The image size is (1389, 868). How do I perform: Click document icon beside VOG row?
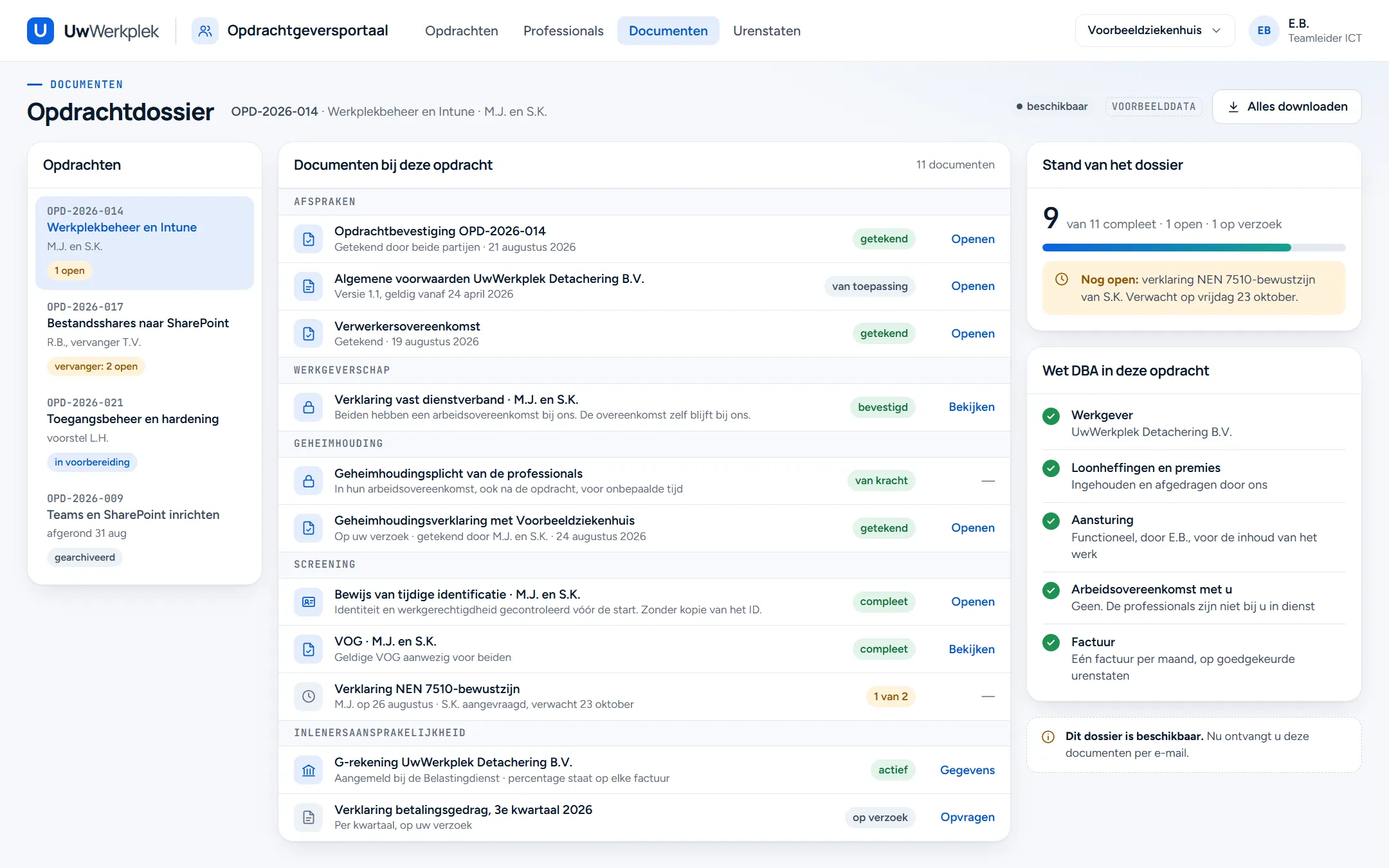tap(309, 649)
